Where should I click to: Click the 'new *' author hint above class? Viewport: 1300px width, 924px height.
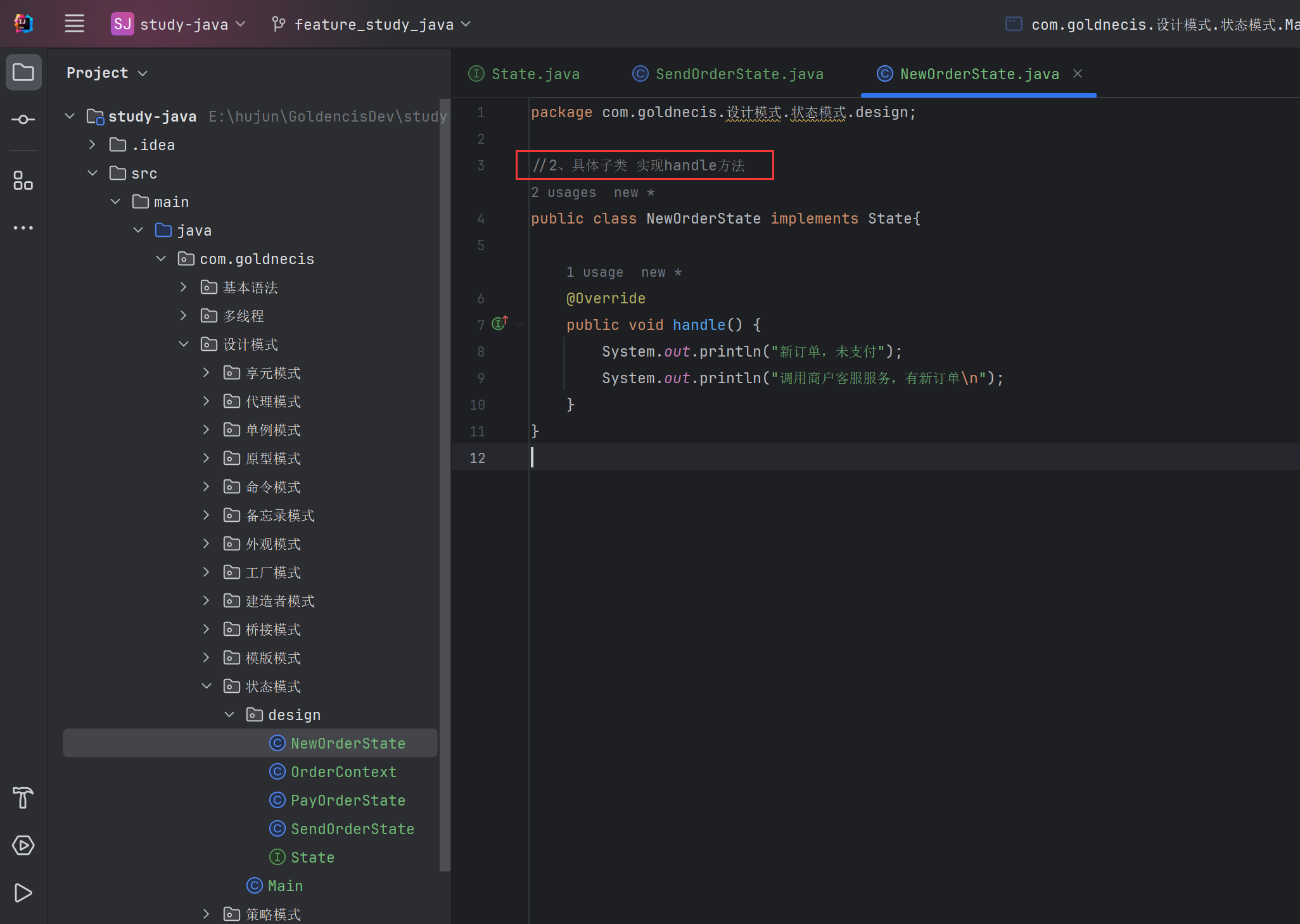click(x=634, y=193)
